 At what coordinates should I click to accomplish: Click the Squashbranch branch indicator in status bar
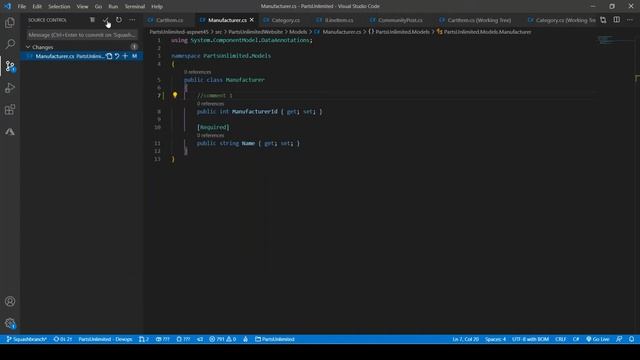click(27, 339)
